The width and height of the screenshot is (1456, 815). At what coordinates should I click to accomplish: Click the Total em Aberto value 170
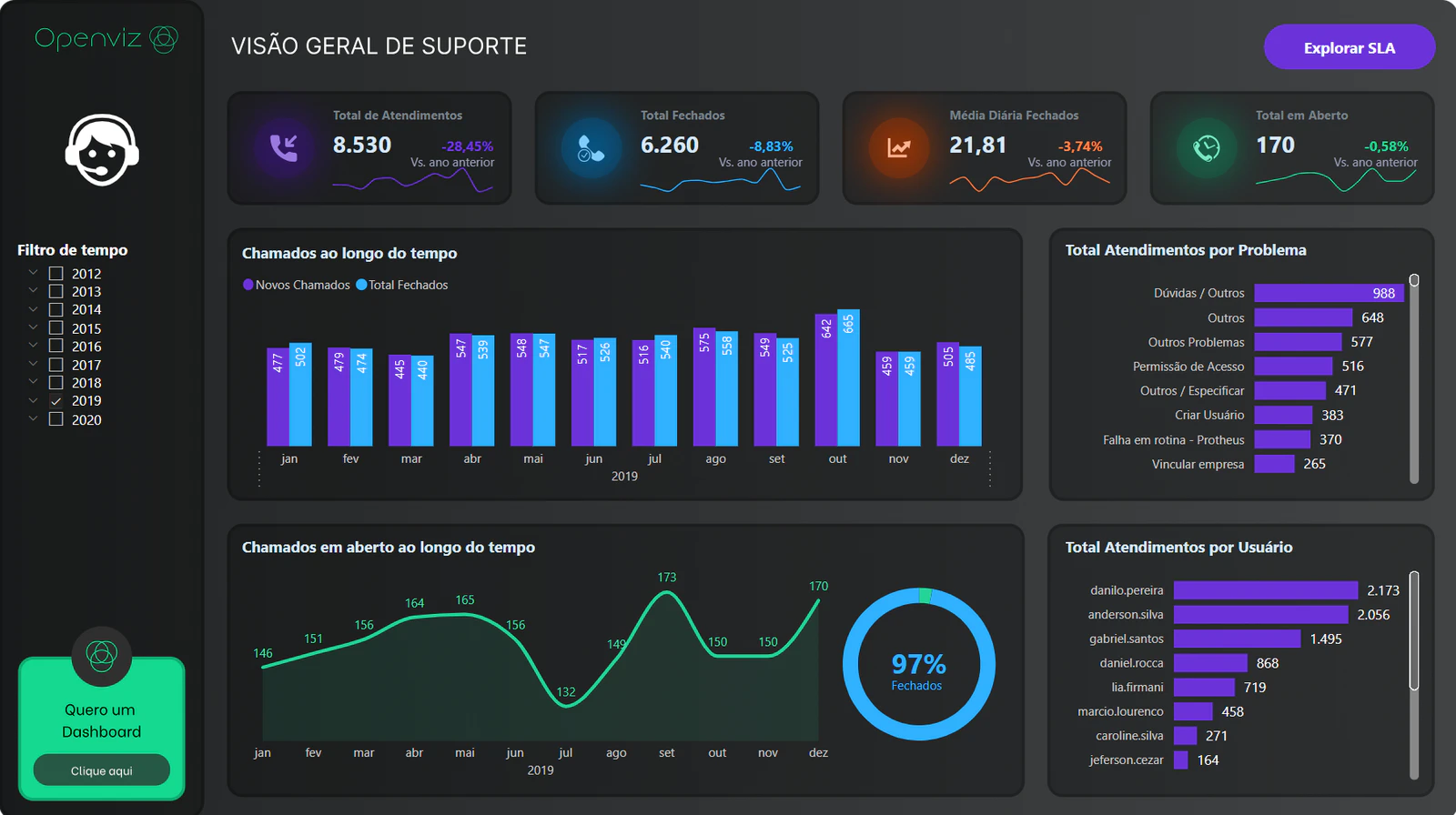coord(1276,145)
